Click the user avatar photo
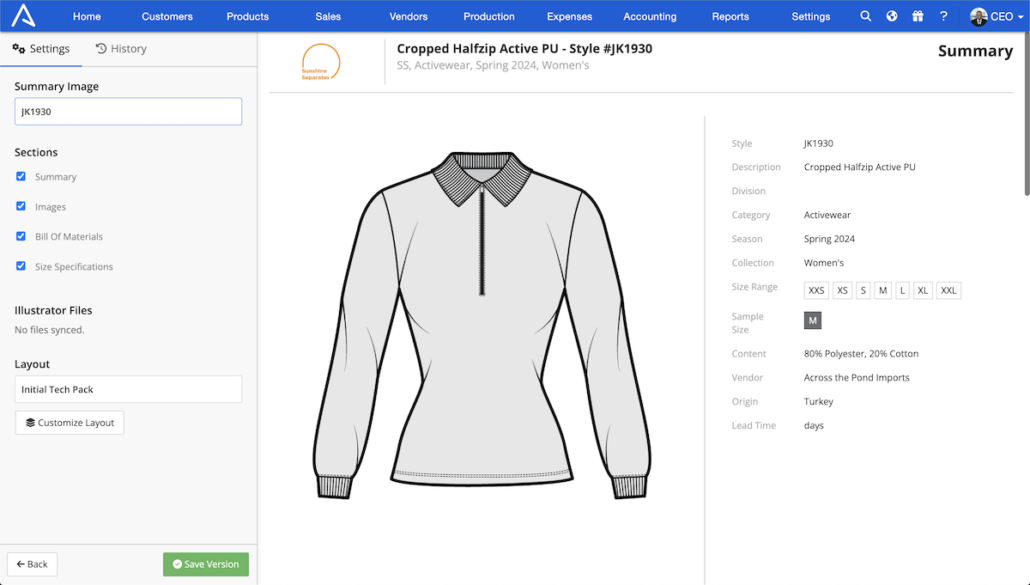Image resolution: width=1030 pixels, height=585 pixels. tap(977, 16)
